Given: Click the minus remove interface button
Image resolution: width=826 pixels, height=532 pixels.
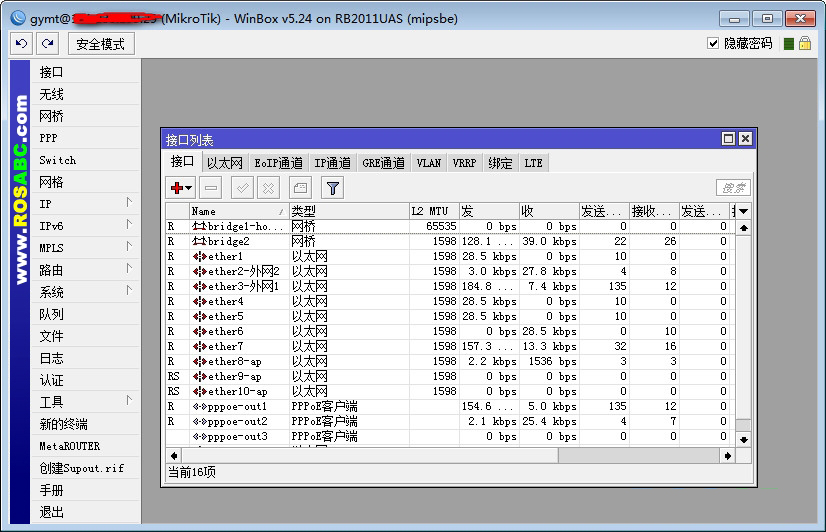Looking at the screenshot, I should 211,187.
